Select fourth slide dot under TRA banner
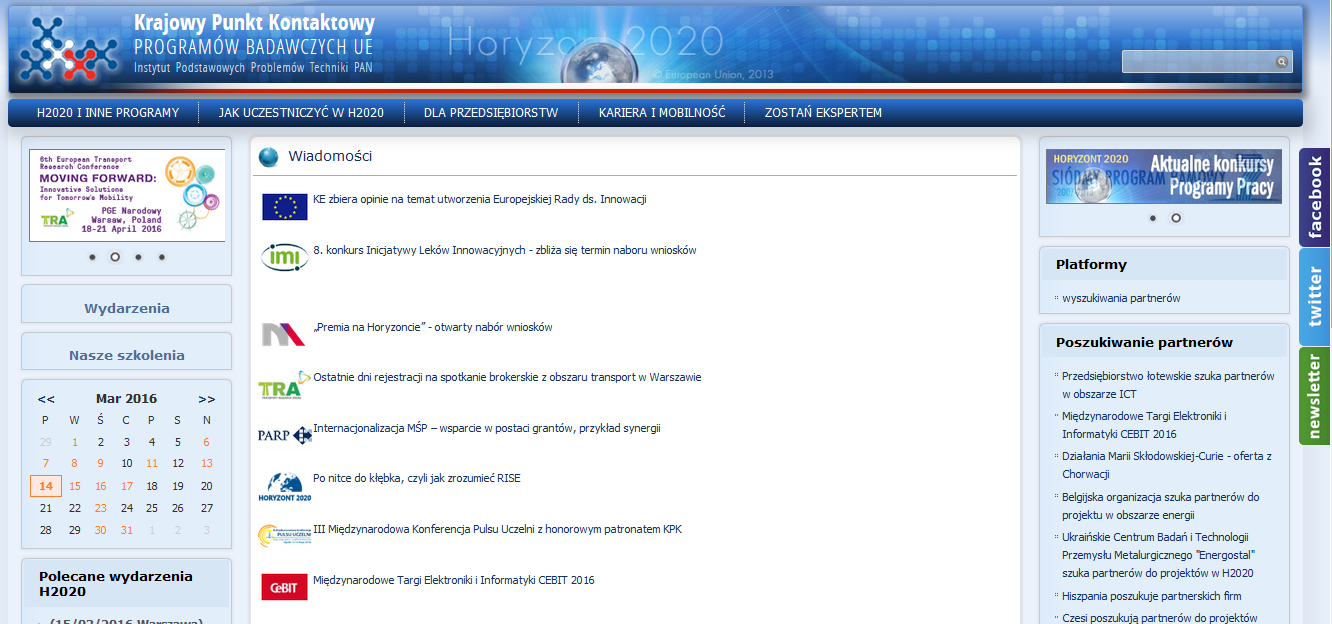This screenshot has width=1332, height=624. 161,257
